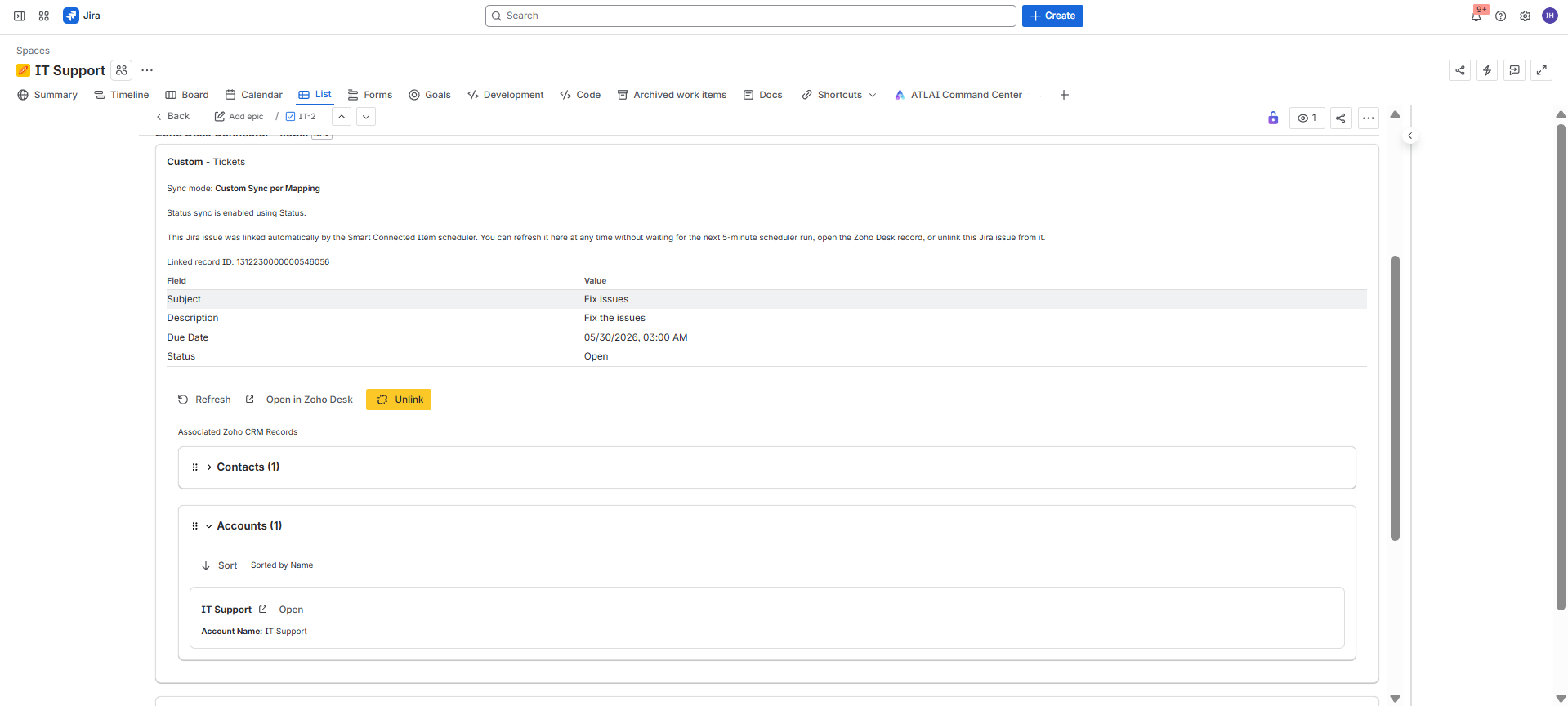Image resolution: width=1568 pixels, height=706 pixels.
Task: Click the Spaces breadcrumb
Action: [33, 51]
